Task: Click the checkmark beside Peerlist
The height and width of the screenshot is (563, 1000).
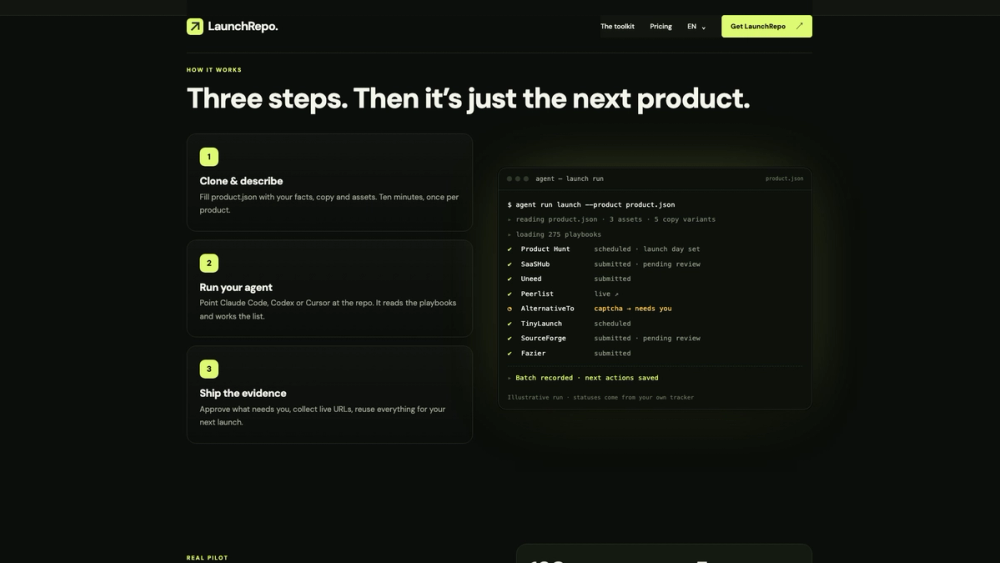Action: point(510,294)
